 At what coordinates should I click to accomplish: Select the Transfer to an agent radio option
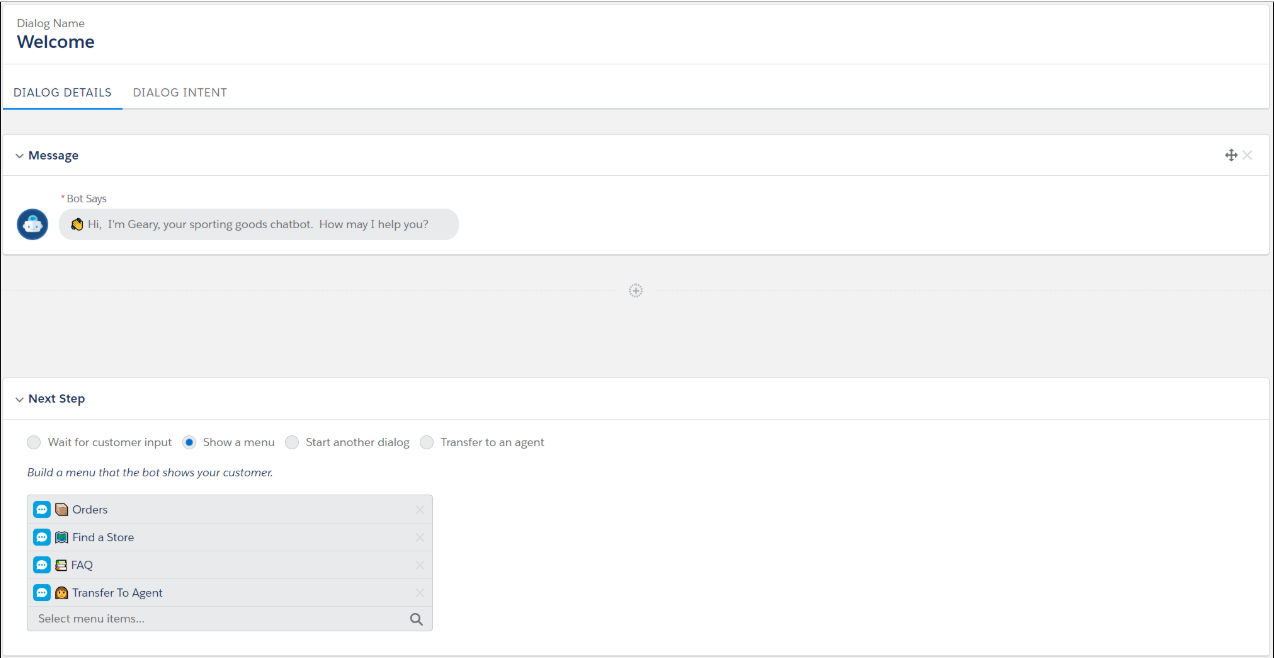(x=427, y=442)
